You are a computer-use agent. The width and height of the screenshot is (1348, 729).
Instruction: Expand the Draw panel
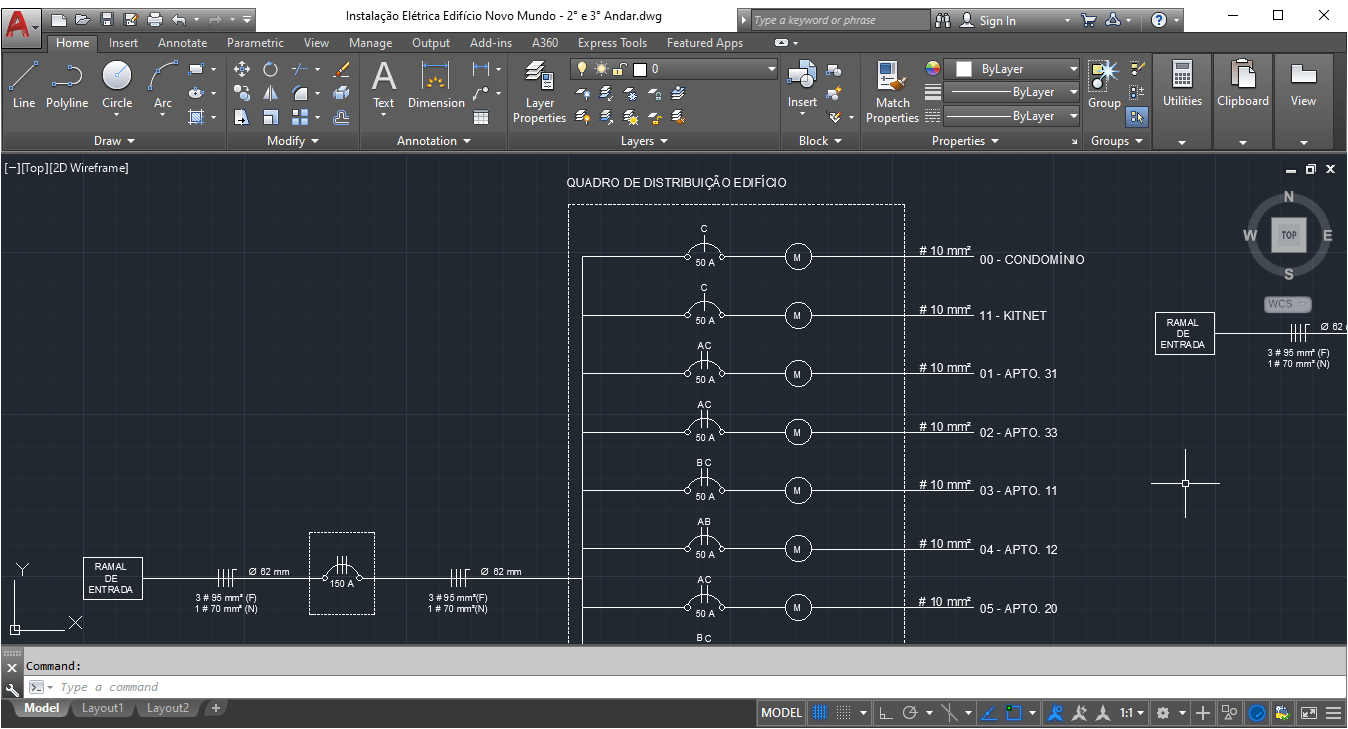(x=114, y=141)
